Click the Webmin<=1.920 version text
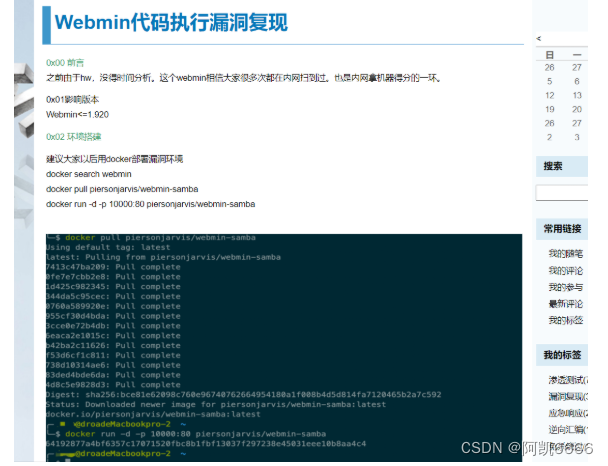 pyautogui.click(x=77, y=115)
